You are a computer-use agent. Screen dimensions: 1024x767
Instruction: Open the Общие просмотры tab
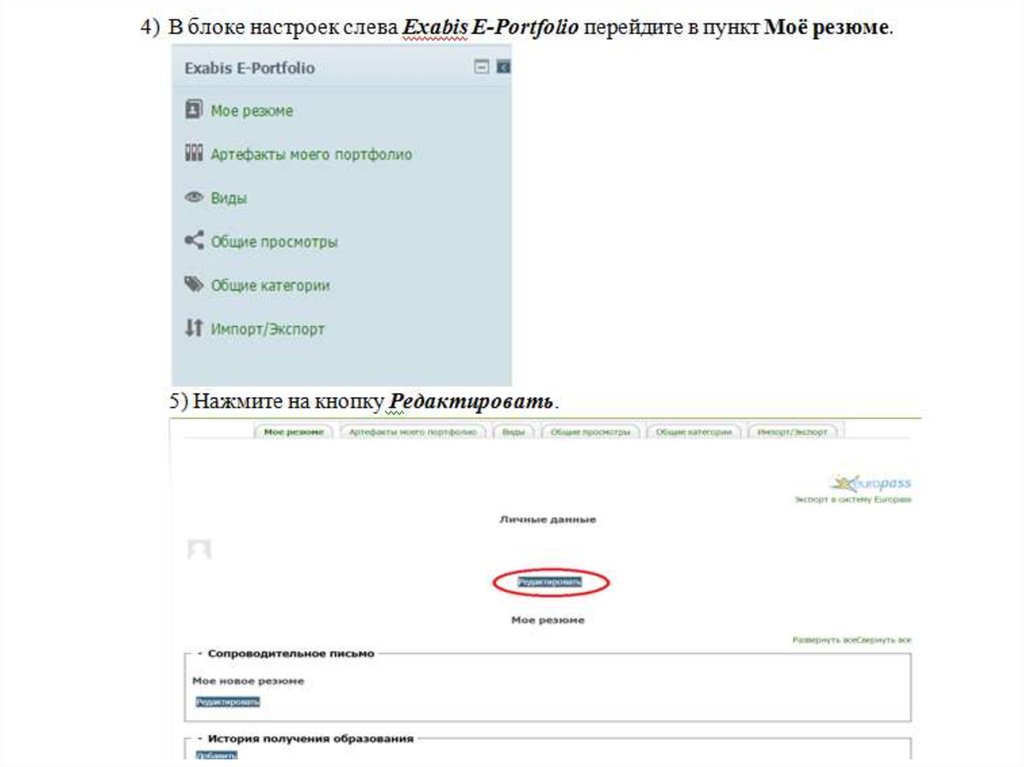594,432
